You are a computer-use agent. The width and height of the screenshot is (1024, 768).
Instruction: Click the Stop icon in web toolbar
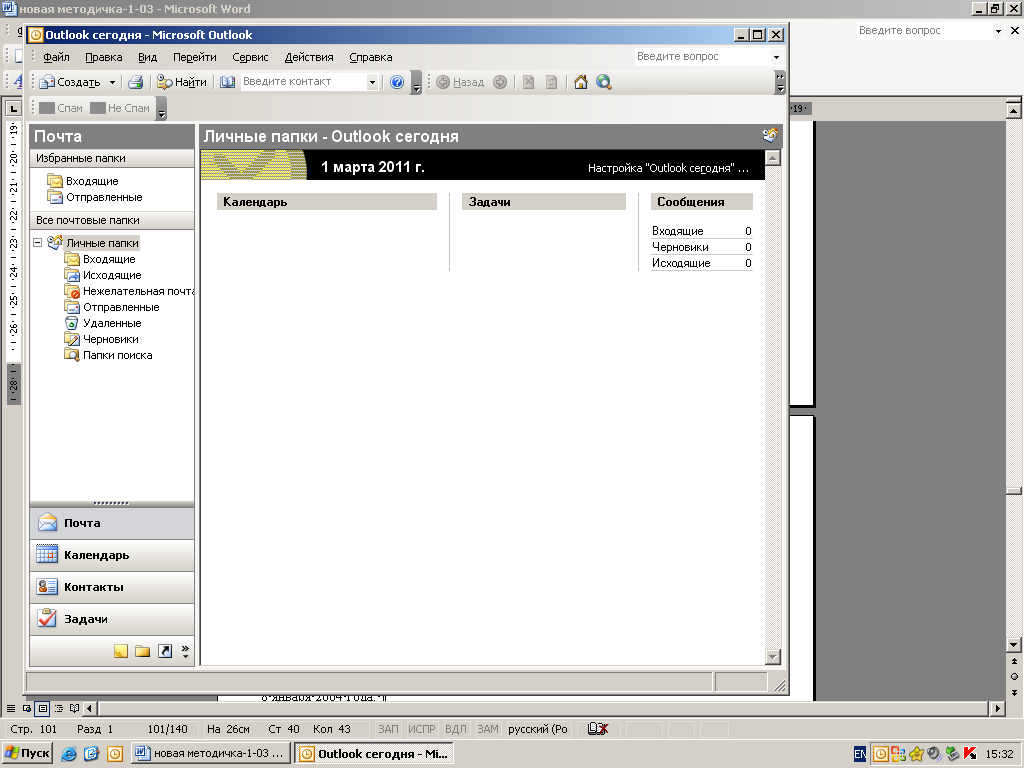[x=528, y=82]
